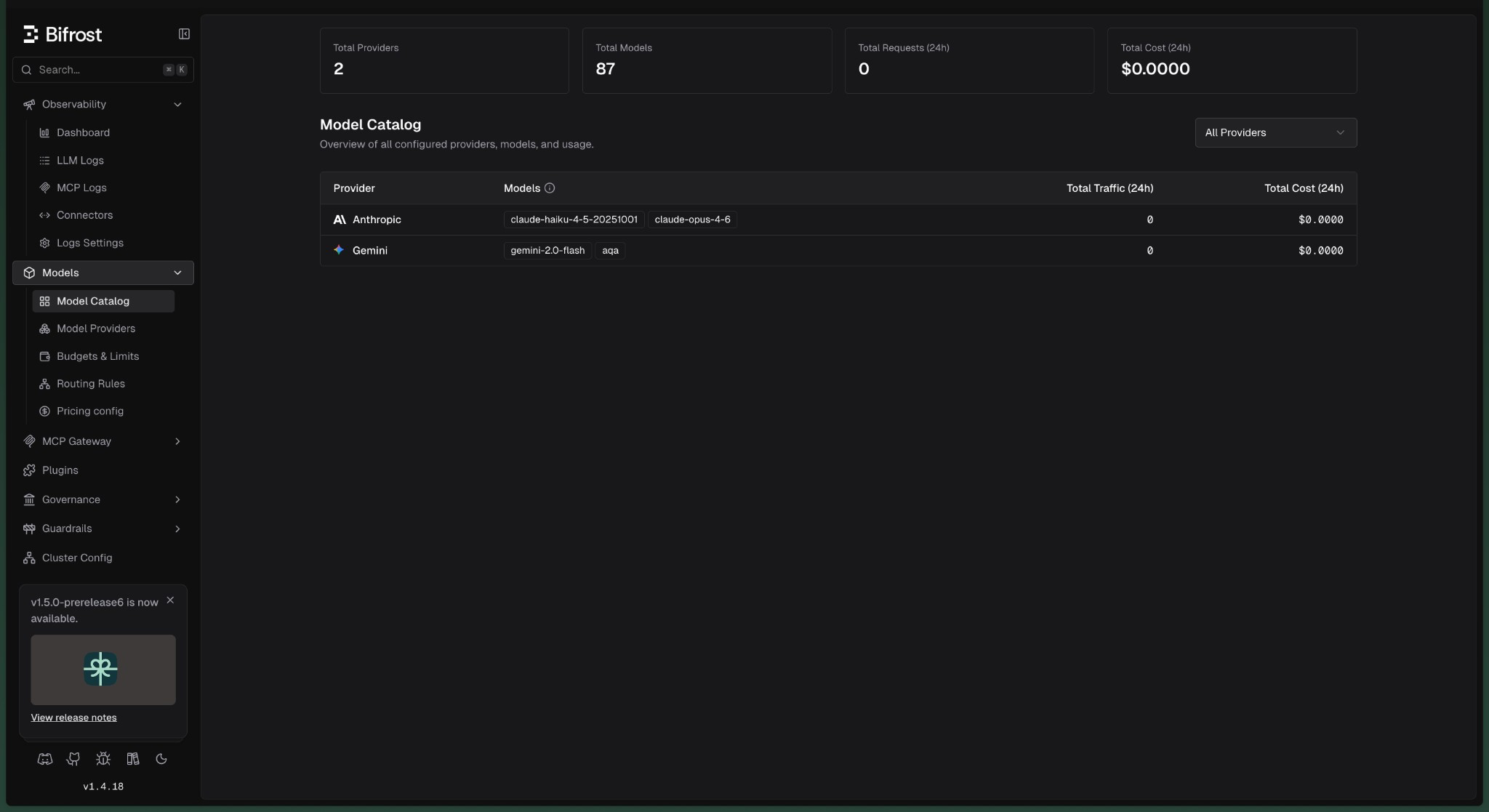Open View release notes link
This screenshot has width=1489, height=812.
73,717
